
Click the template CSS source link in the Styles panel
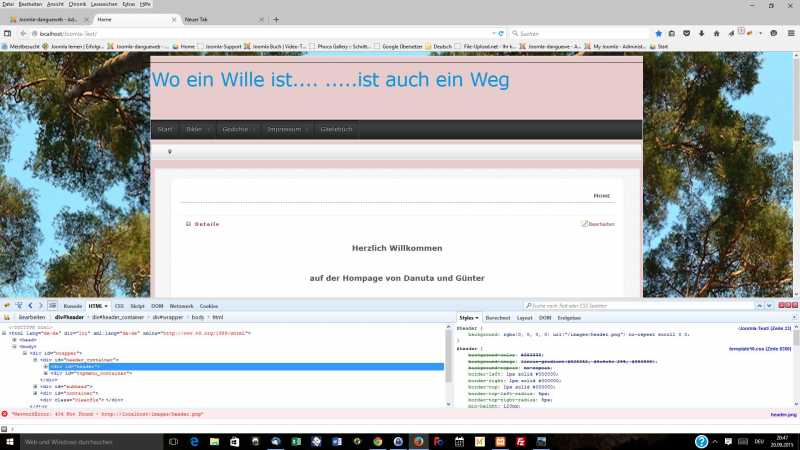pos(760,349)
